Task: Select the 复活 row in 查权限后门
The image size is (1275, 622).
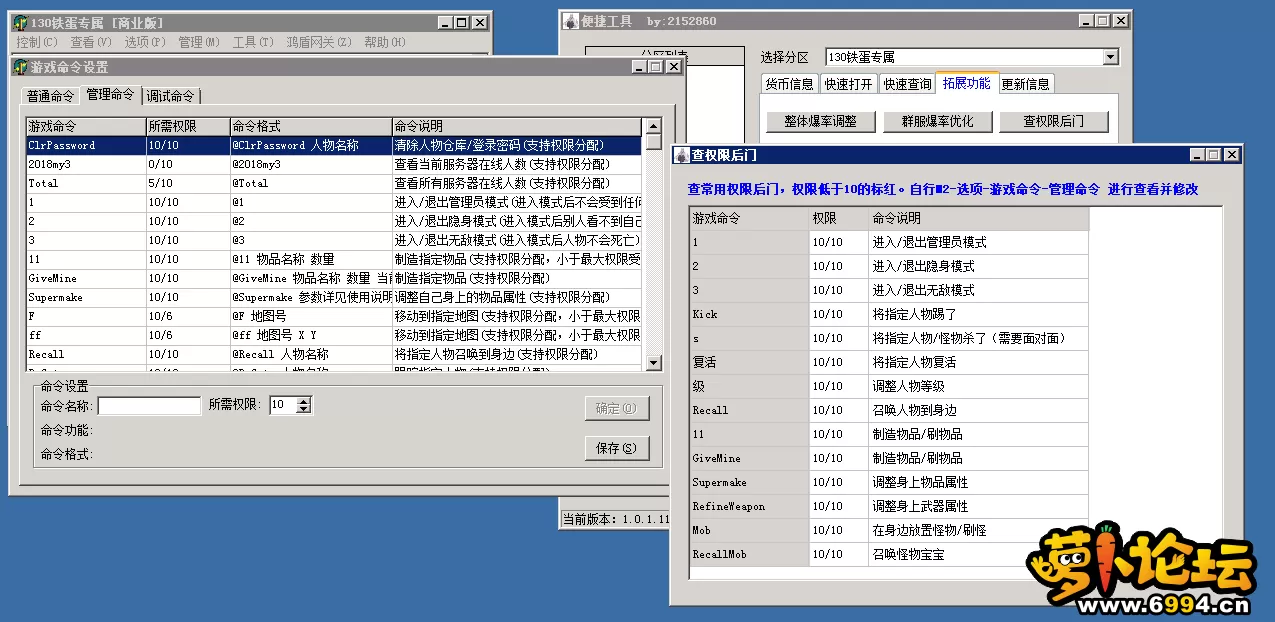Action: 889,362
